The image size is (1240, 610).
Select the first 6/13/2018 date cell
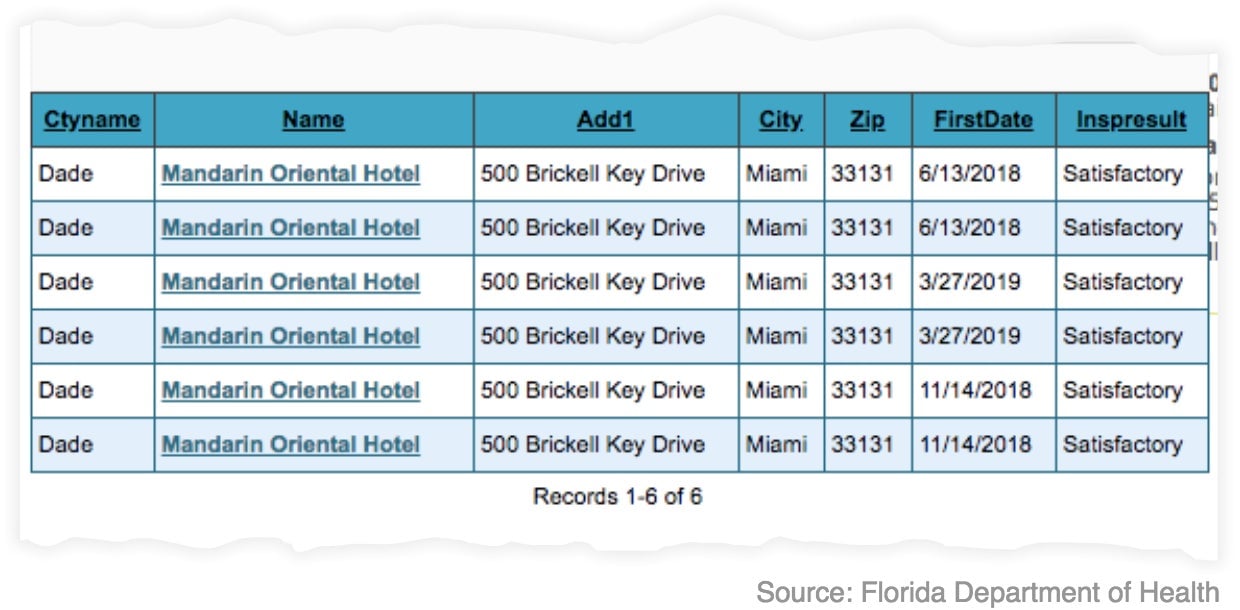(x=983, y=174)
